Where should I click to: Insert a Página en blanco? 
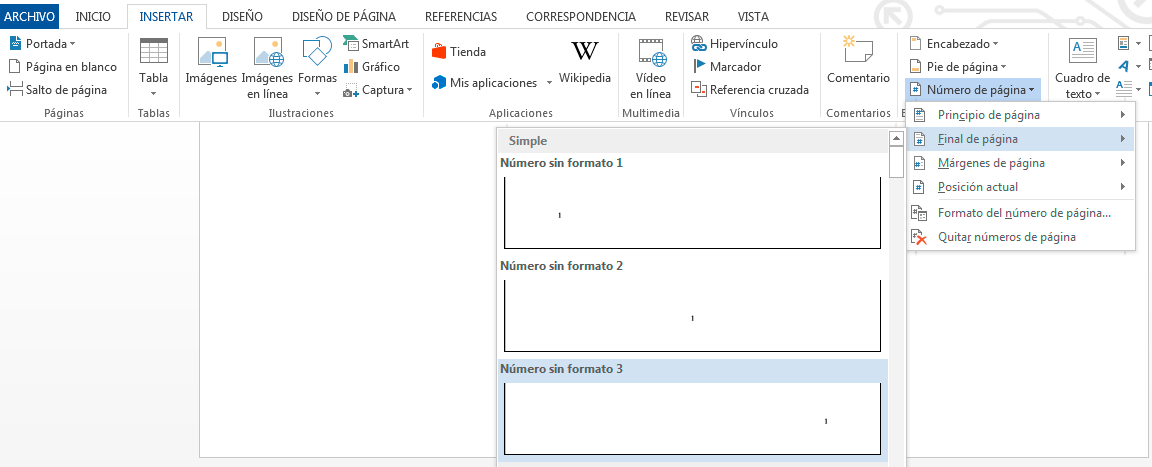(x=62, y=67)
